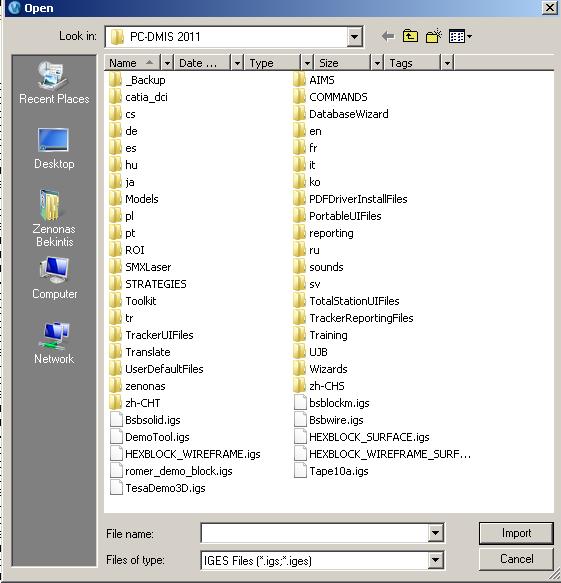Open Size column filter dropdown
Screen dimensions: 561x583
pos(377,63)
